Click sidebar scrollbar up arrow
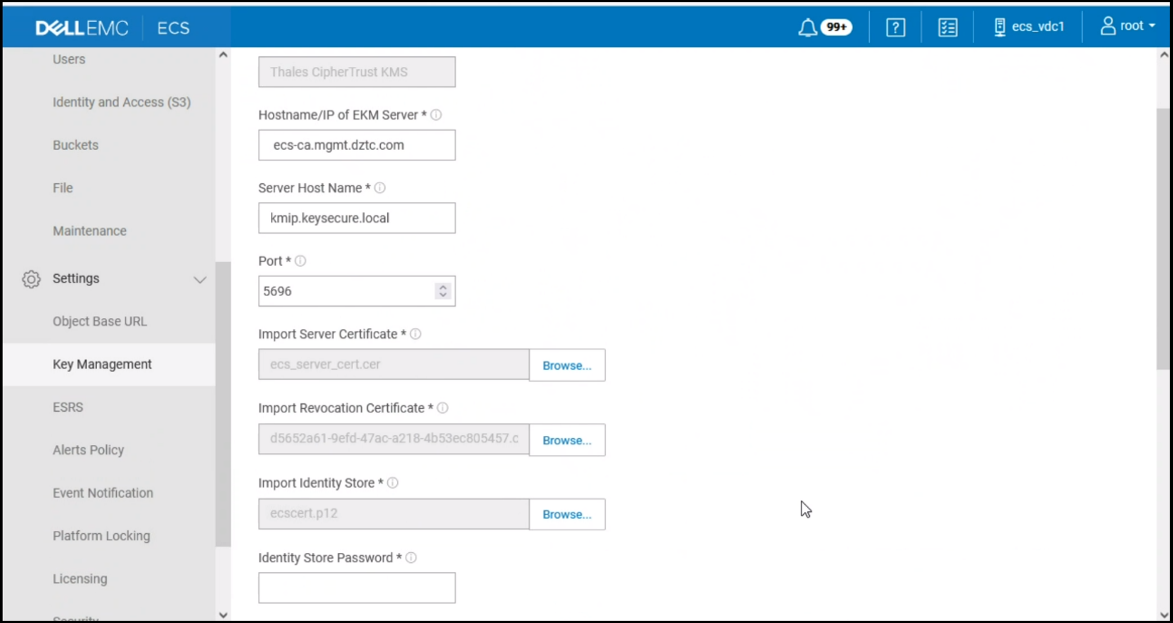The width and height of the screenshot is (1173, 623). pos(223,55)
